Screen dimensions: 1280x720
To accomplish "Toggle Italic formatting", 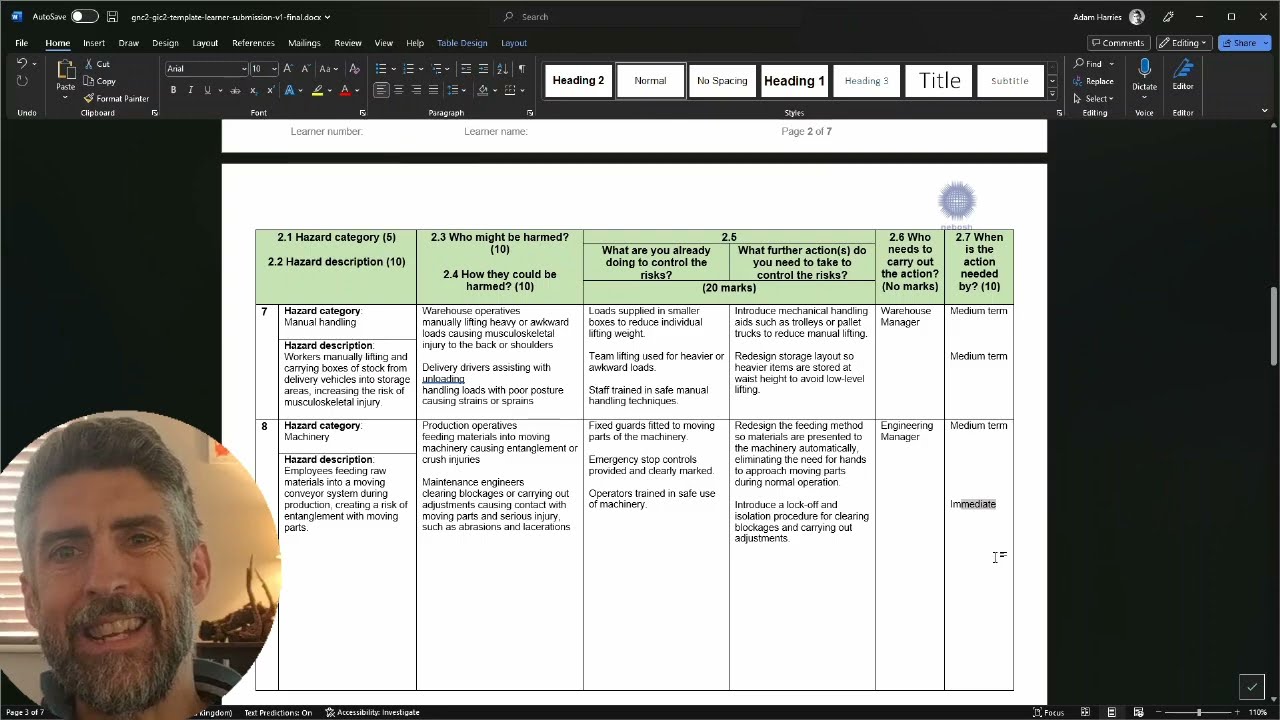I will (x=190, y=91).
